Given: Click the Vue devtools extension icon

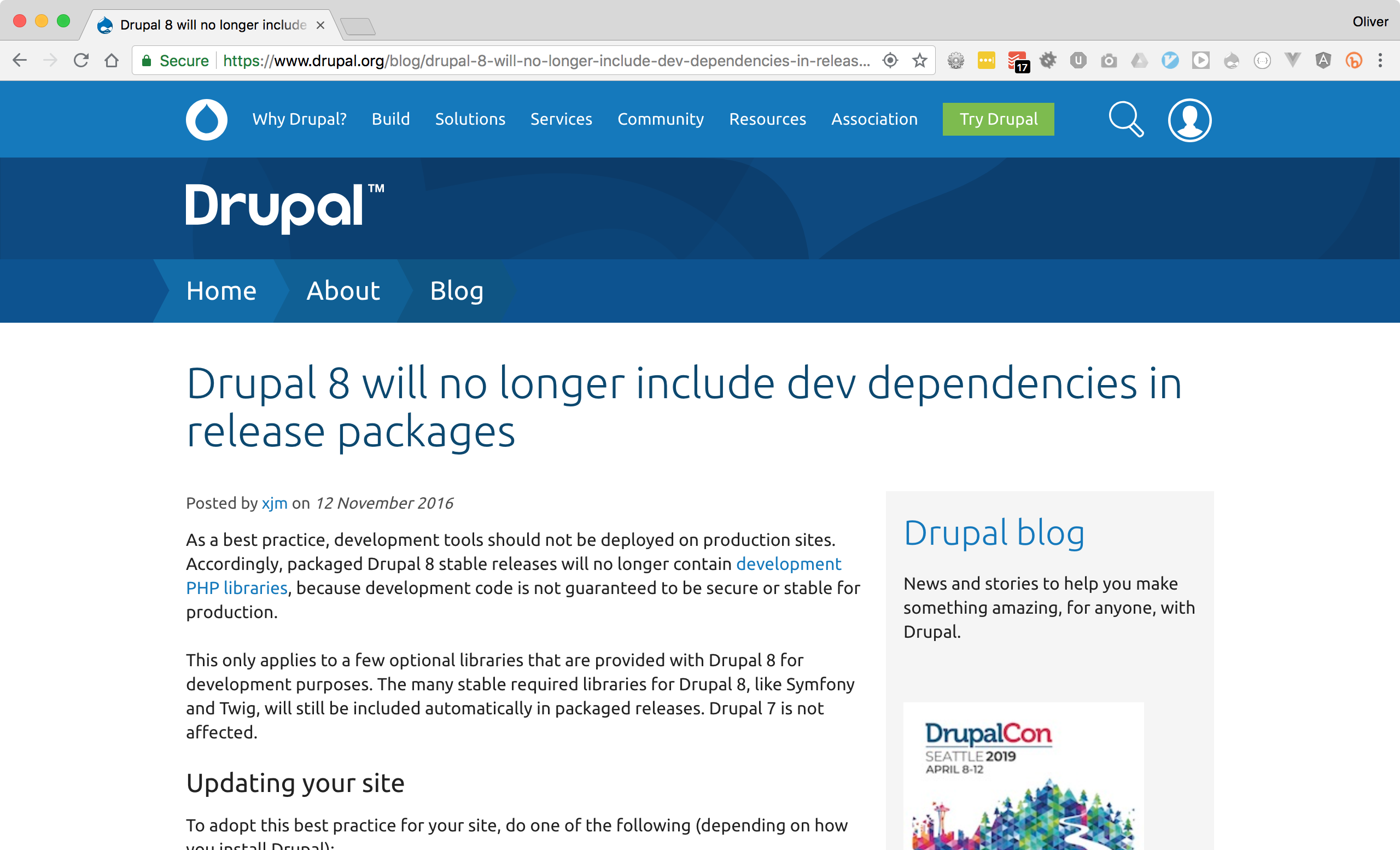Looking at the screenshot, I should click(x=1293, y=60).
